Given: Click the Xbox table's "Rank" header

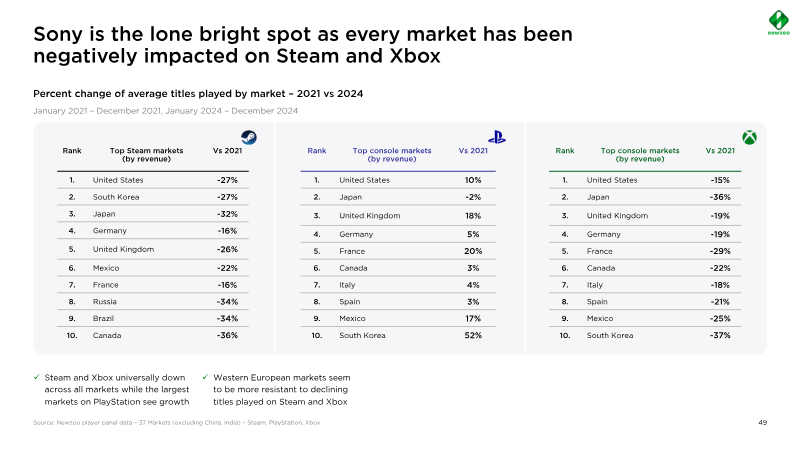Looking at the screenshot, I should click(x=564, y=150).
